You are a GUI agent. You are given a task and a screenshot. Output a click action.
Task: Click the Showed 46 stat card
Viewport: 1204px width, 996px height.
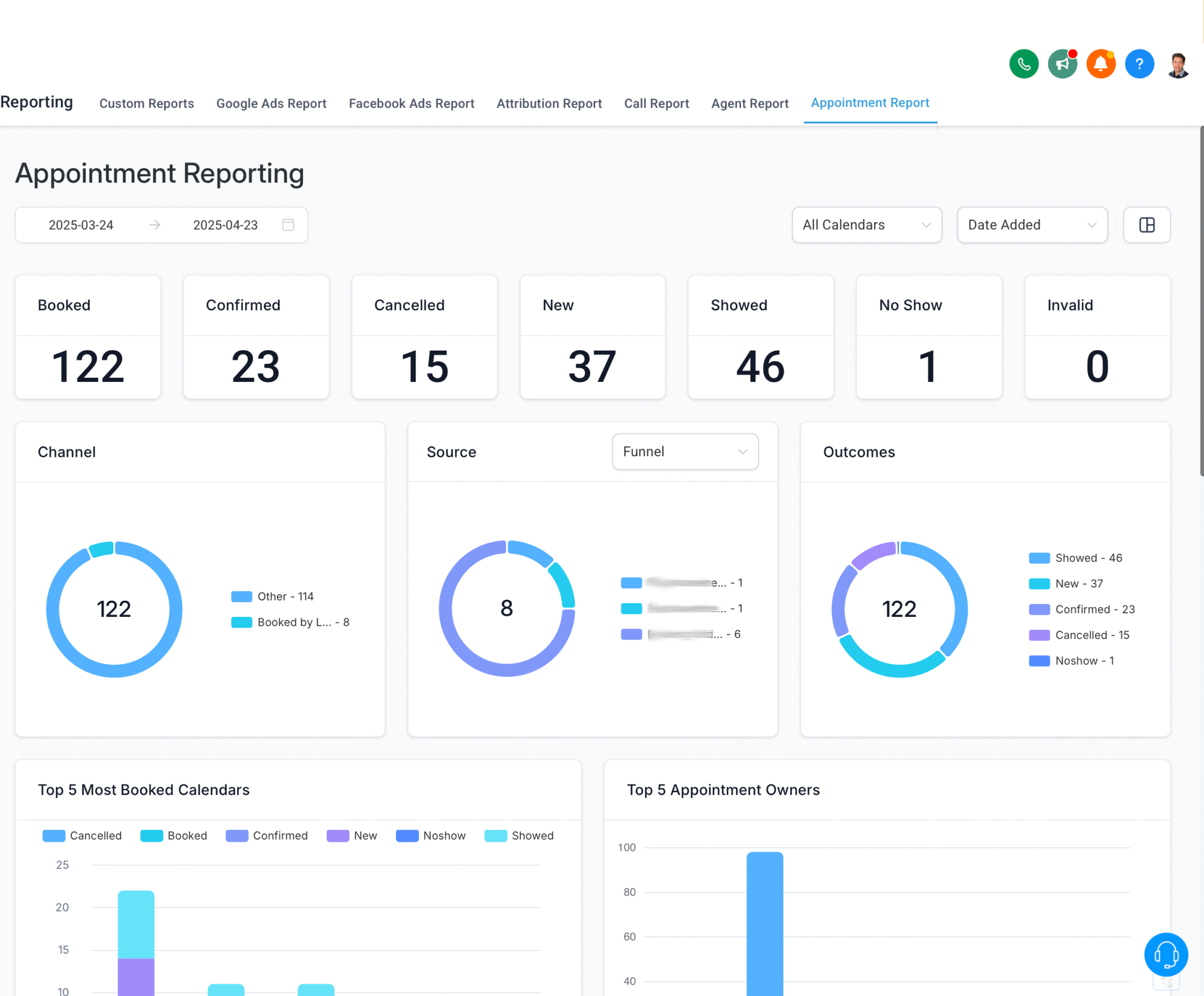[761, 337]
